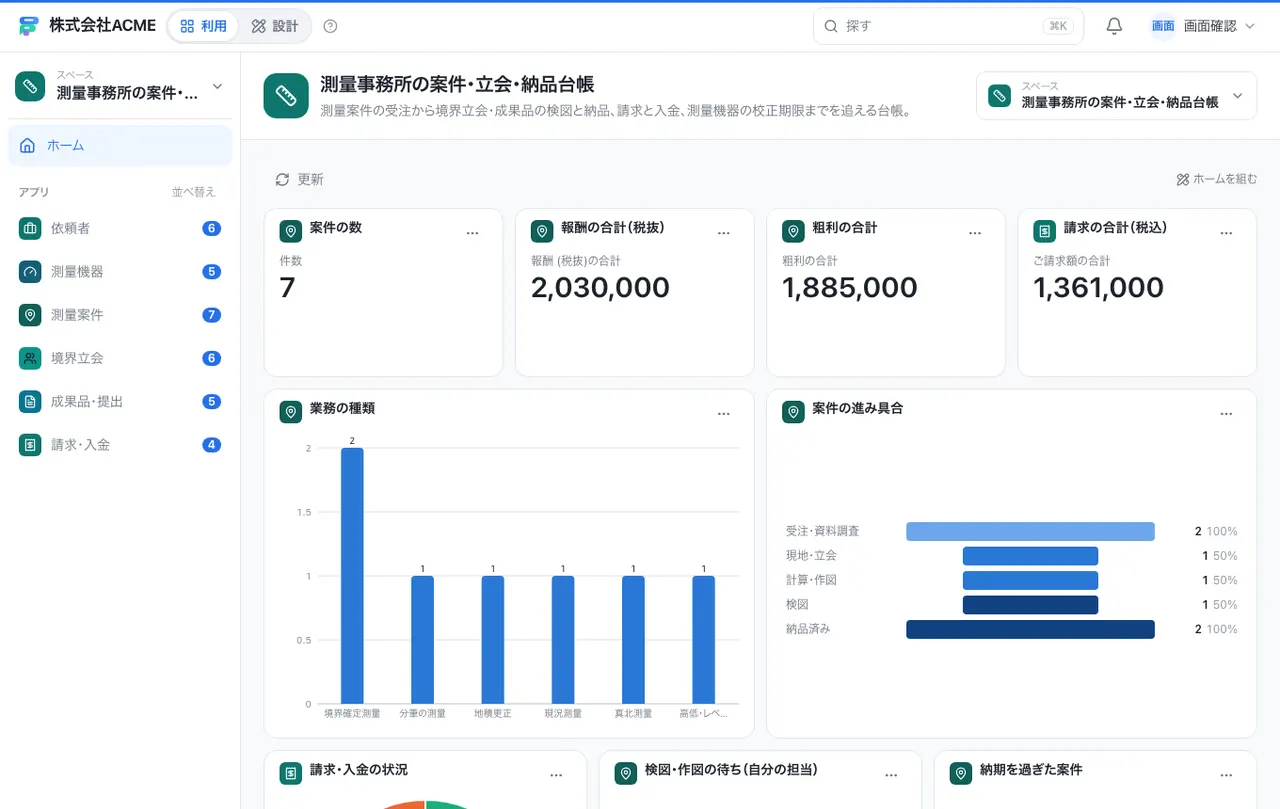
Task: Open the help question mark icon
Action: click(331, 26)
